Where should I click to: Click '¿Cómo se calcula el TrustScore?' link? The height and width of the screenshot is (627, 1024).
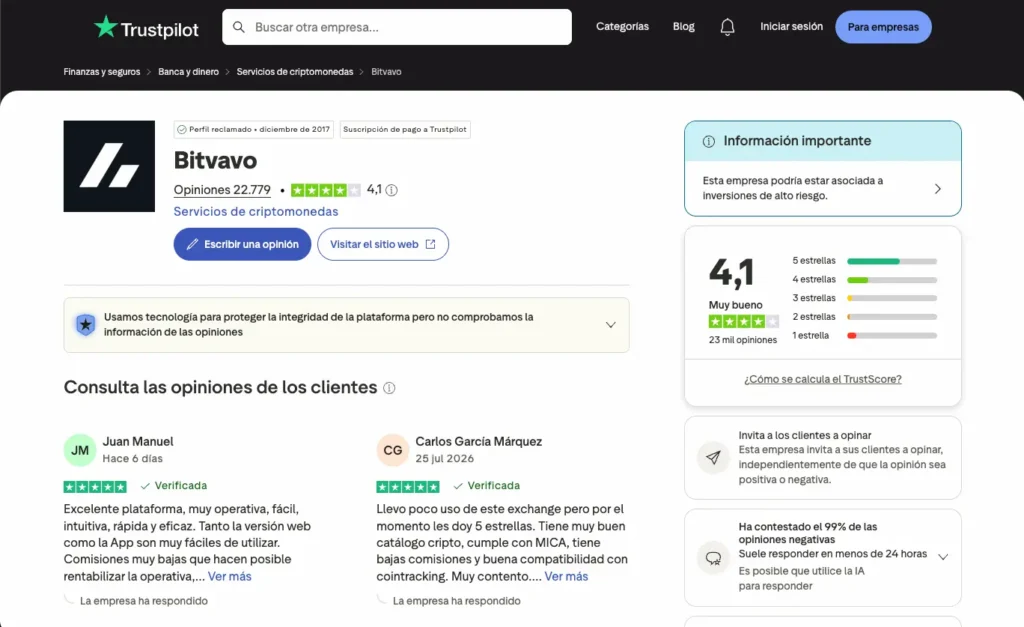(x=823, y=379)
